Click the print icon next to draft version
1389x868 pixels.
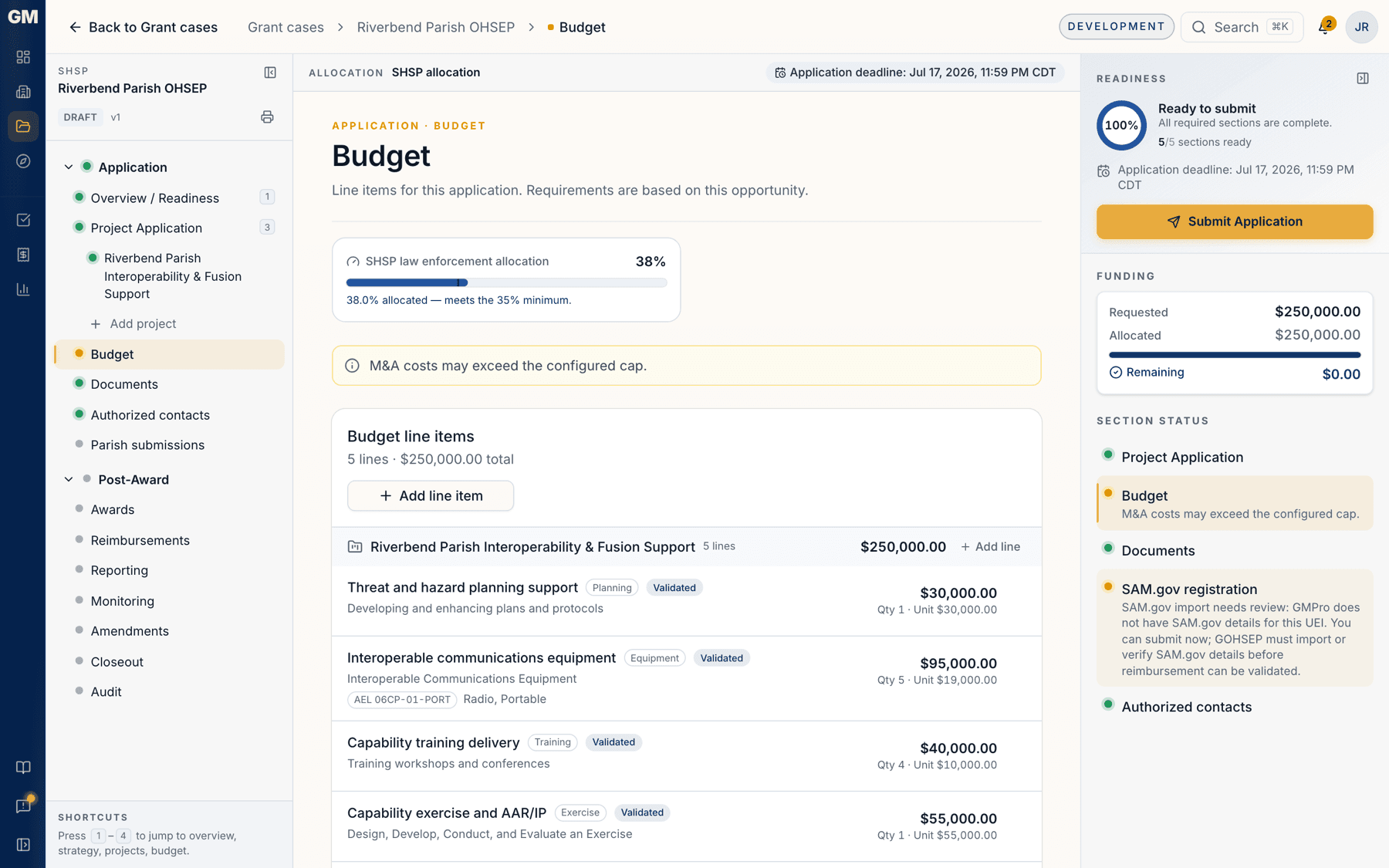267,117
